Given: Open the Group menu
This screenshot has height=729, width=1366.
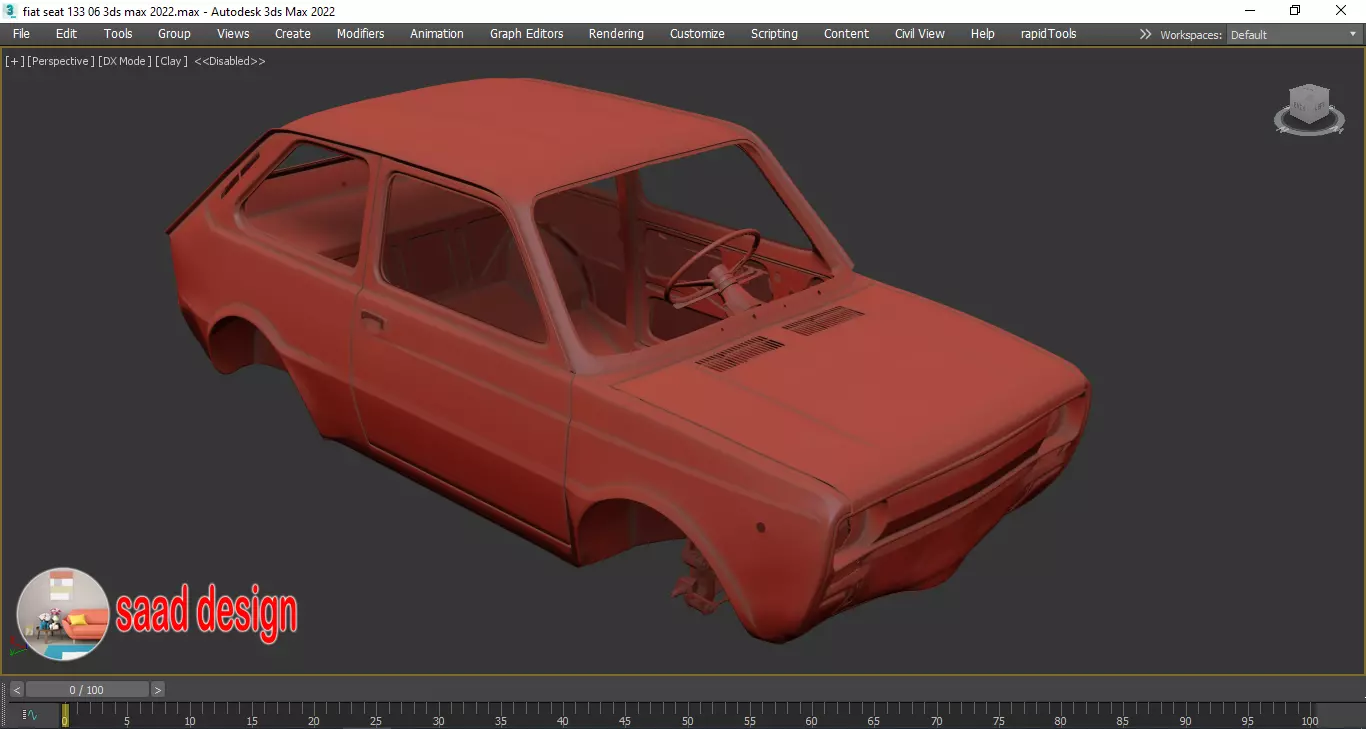Looking at the screenshot, I should pyautogui.click(x=174, y=34).
